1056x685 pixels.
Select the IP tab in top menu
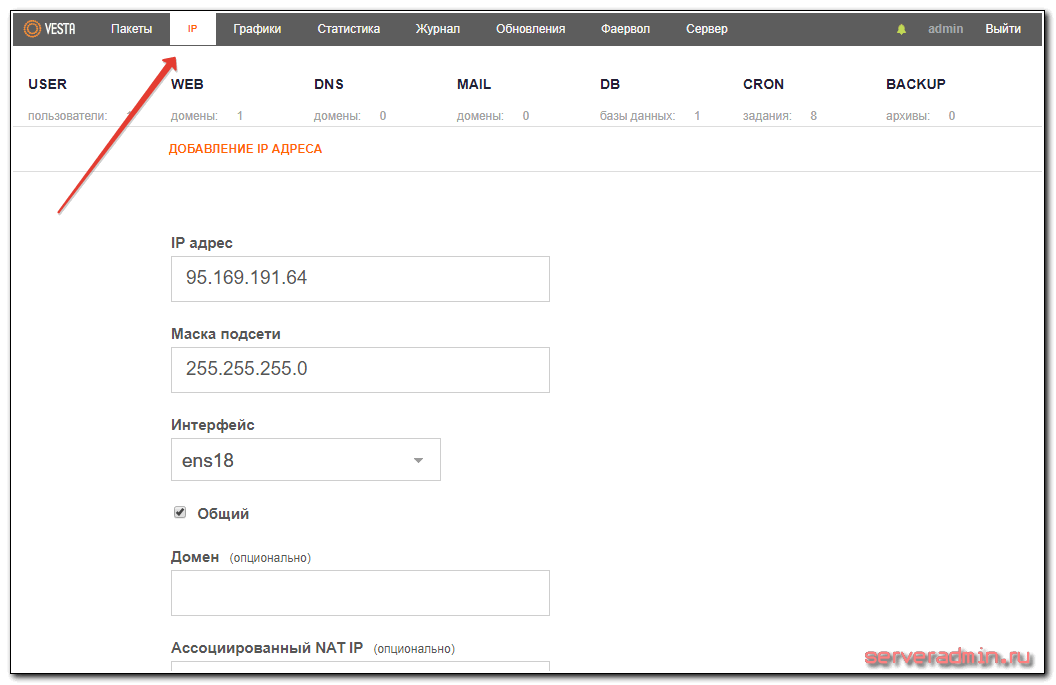(193, 29)
